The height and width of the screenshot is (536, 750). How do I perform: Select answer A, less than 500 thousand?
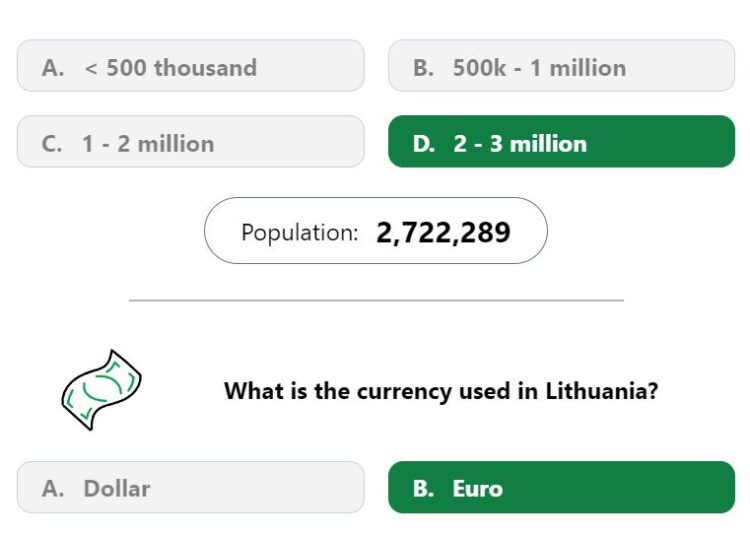click(191, 66)
